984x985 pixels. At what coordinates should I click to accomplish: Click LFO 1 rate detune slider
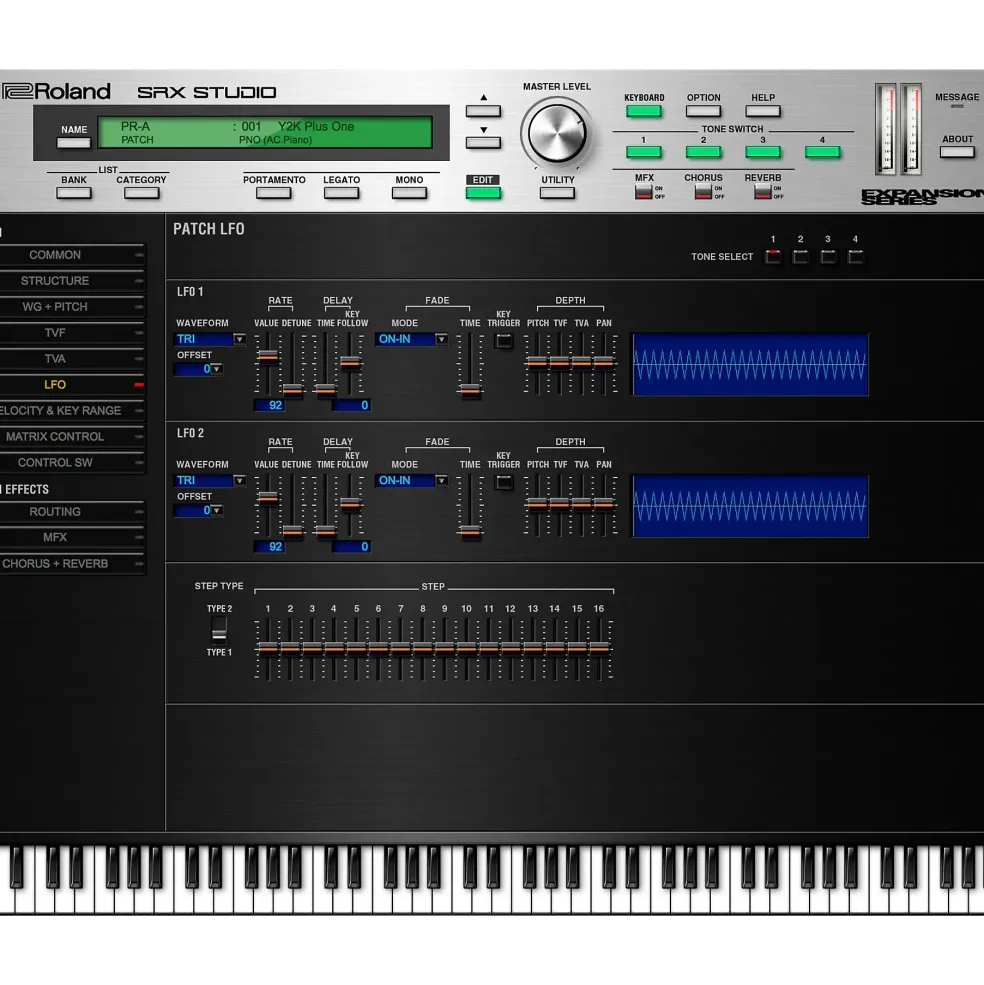pos(292,389)
